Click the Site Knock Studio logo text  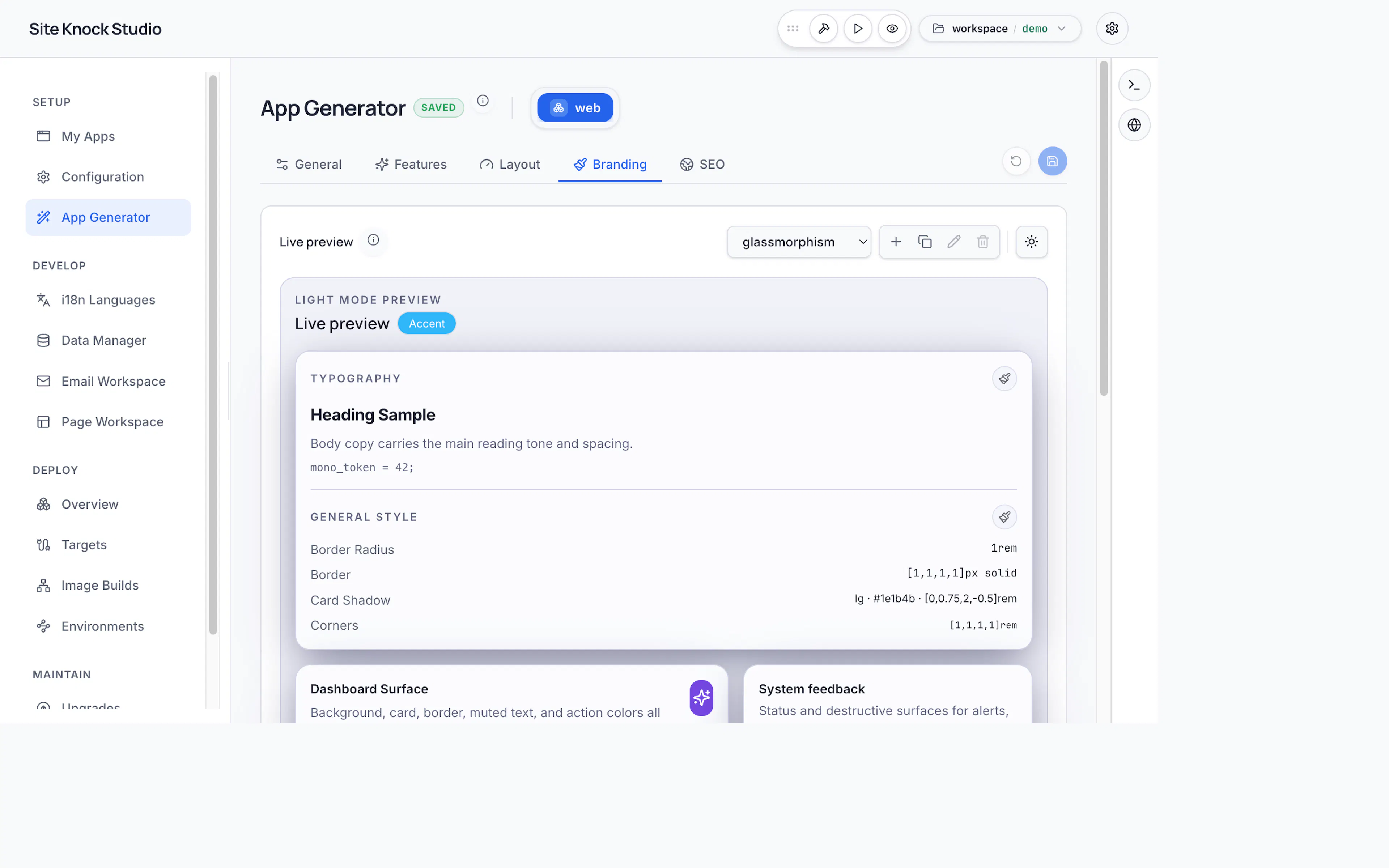tap(95, 29)
